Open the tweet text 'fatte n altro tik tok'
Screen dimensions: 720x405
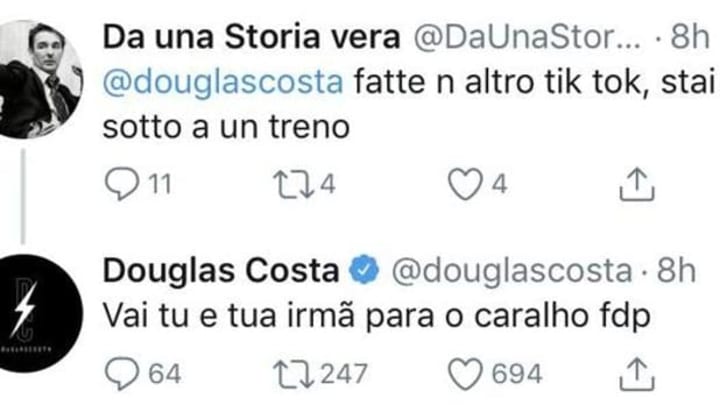coord(501,82)
